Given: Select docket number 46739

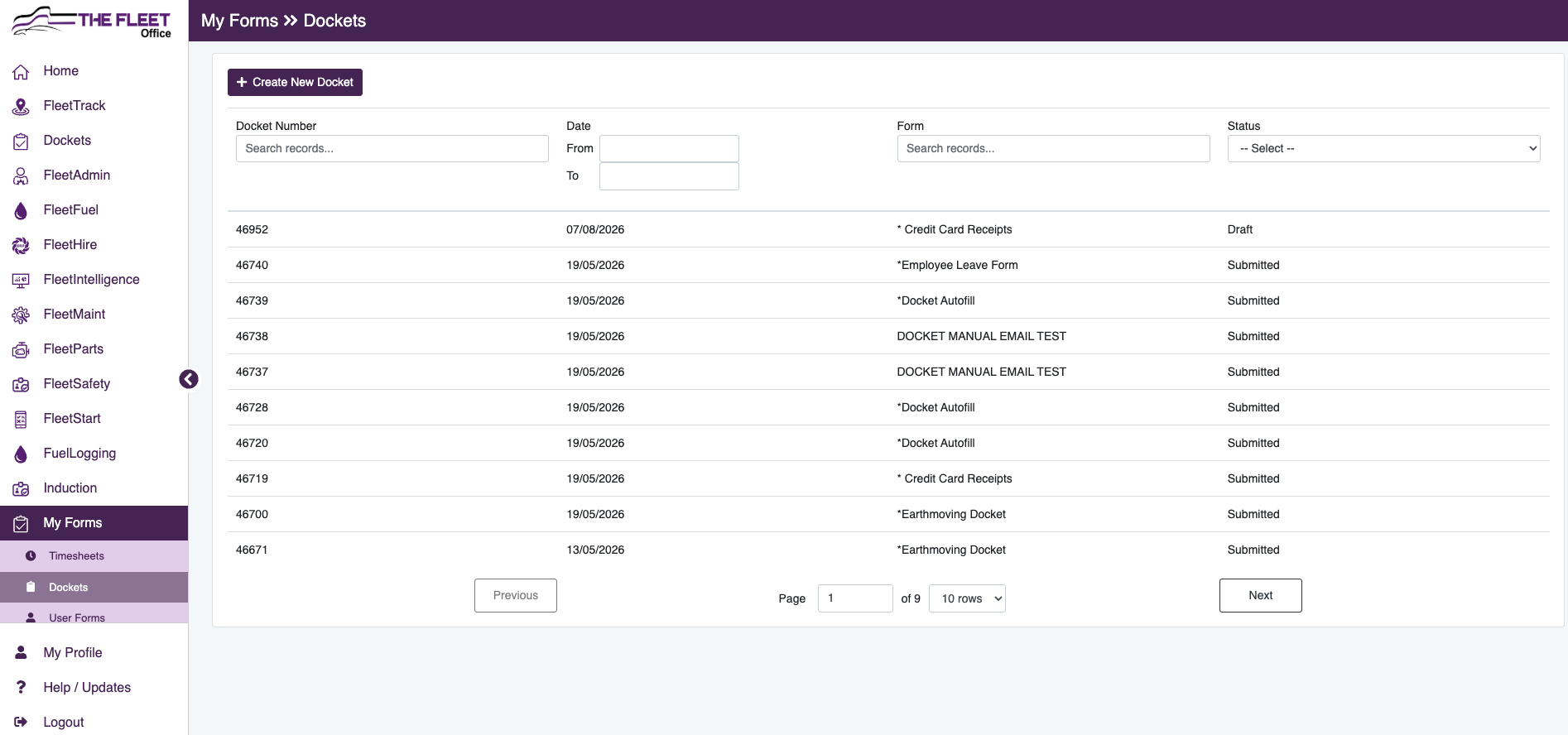Looking at the screenshot, I should point(252,300).
